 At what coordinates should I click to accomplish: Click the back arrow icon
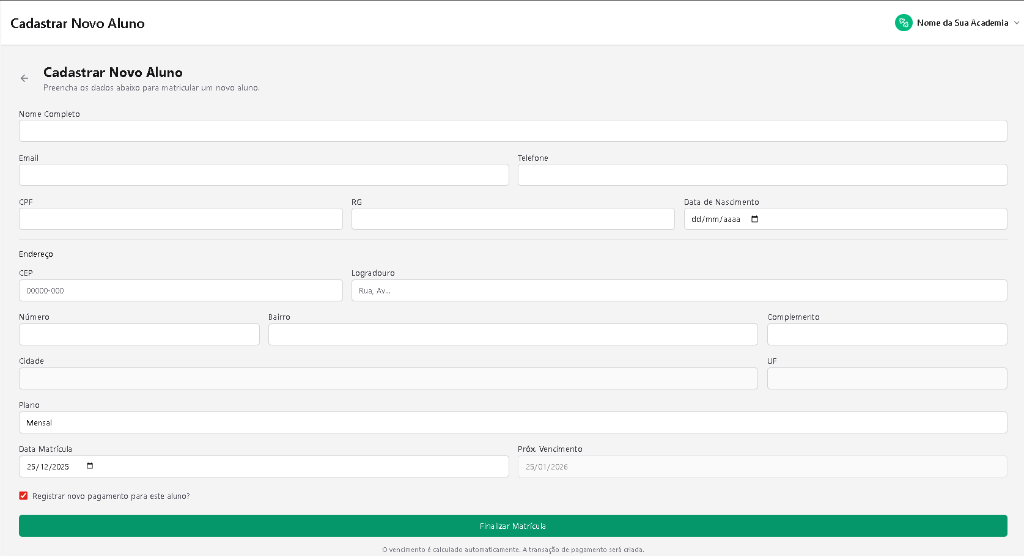point(24,78)
